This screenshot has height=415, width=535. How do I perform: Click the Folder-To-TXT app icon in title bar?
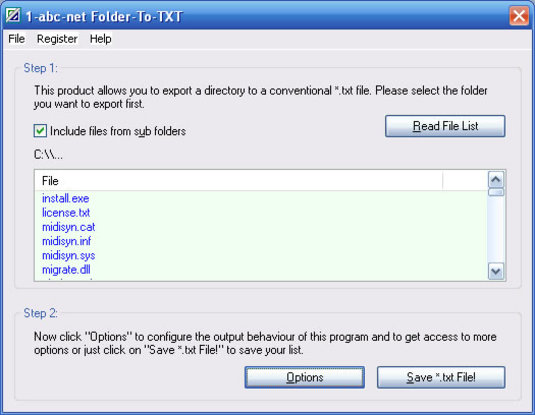pyautogui.click(x=13, y=16)
